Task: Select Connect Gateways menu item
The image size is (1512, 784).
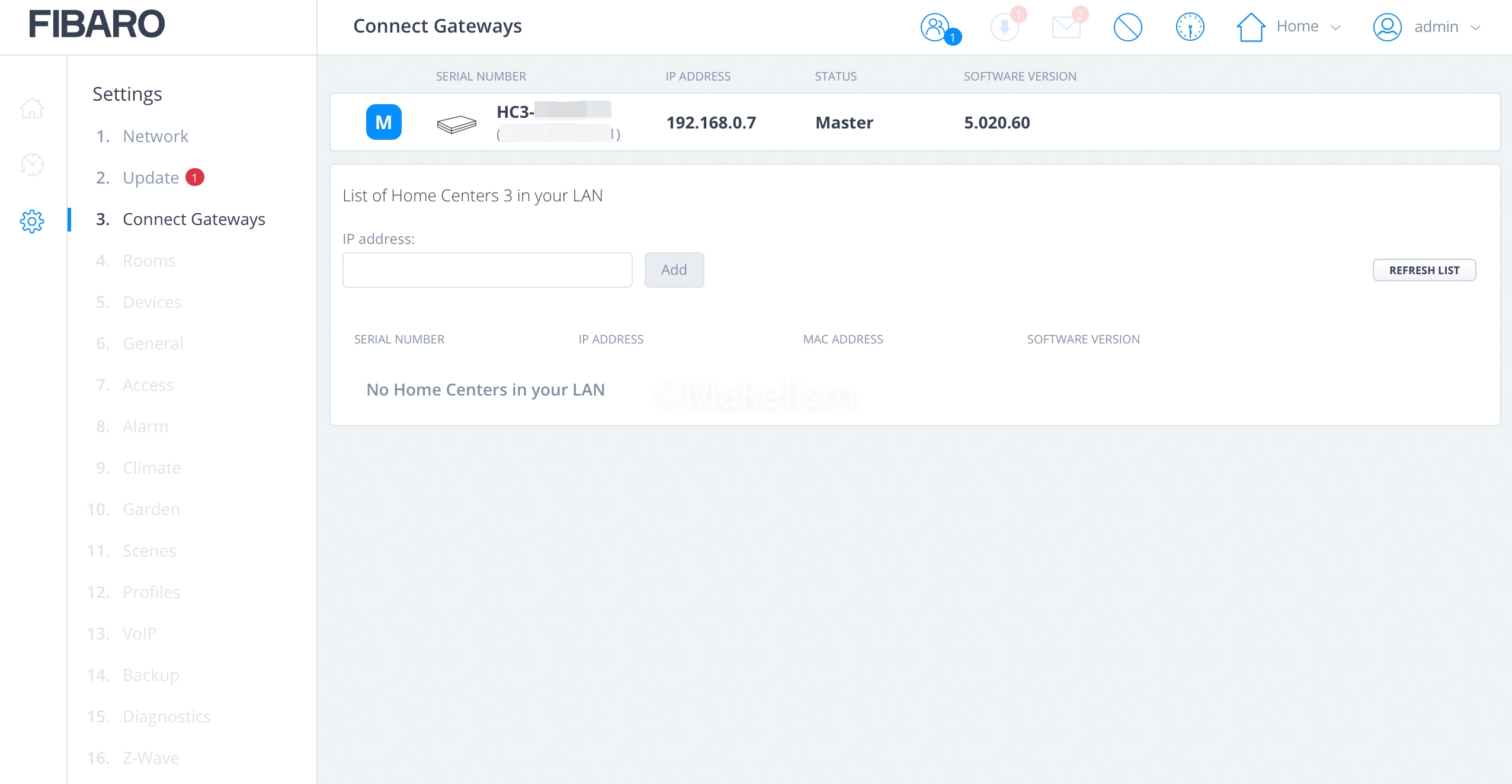Action: 194,219
